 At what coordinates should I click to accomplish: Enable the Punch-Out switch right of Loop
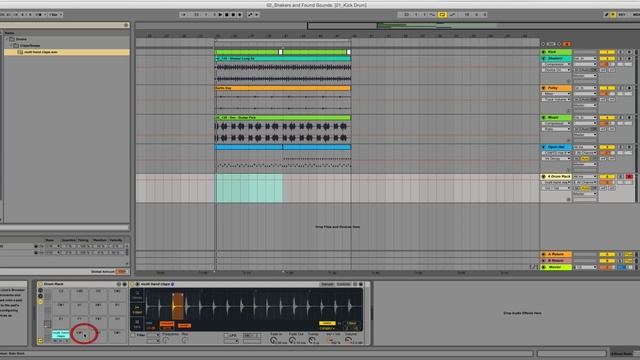(452, 15)
